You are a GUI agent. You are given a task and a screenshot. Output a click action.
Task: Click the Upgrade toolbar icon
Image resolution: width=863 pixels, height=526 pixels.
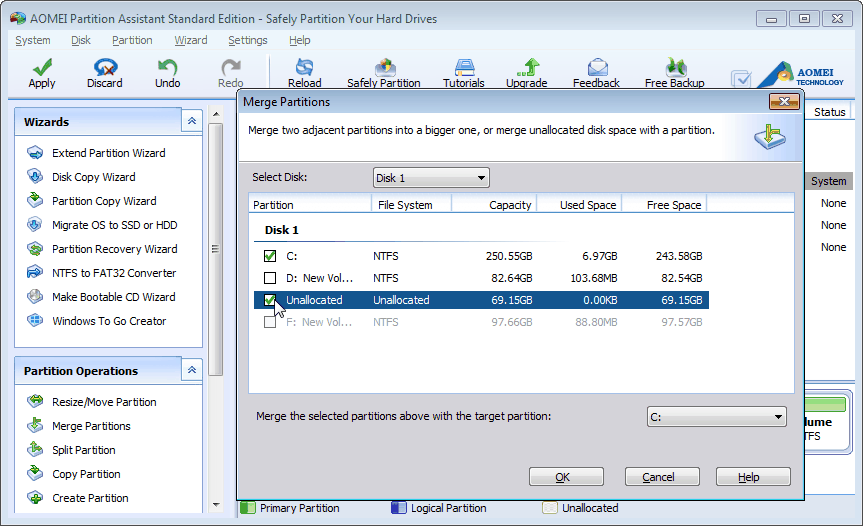pos(527,73)
